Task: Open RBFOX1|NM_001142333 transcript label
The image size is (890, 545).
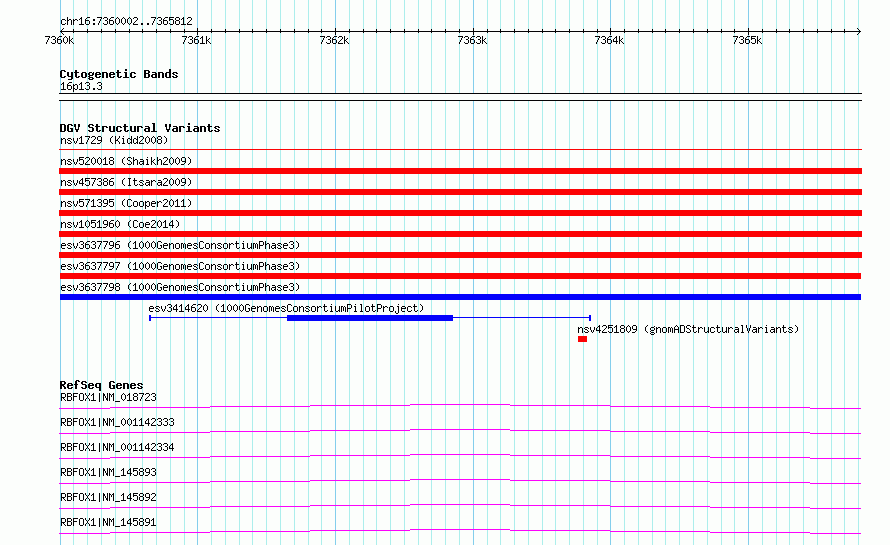Action: pyautogui.click(x=117, y=422)
